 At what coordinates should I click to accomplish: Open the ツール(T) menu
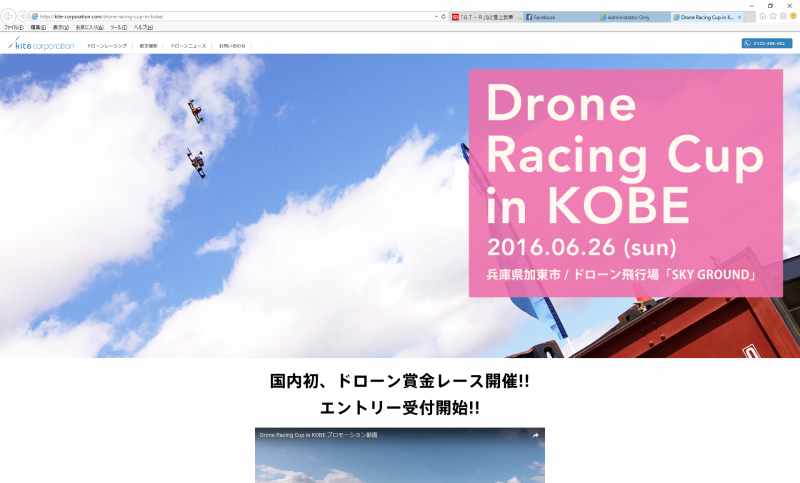click(x=118, y=27)
